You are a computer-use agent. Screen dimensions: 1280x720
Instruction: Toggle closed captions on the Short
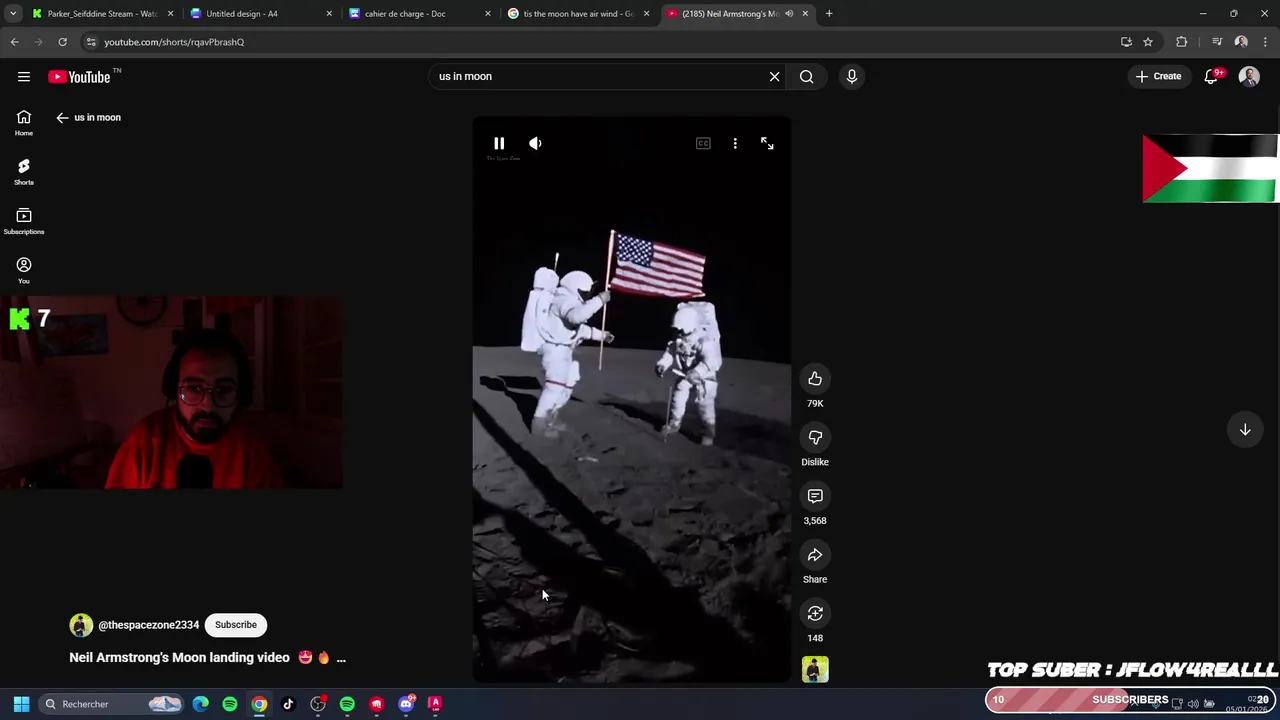coord(703,143)
